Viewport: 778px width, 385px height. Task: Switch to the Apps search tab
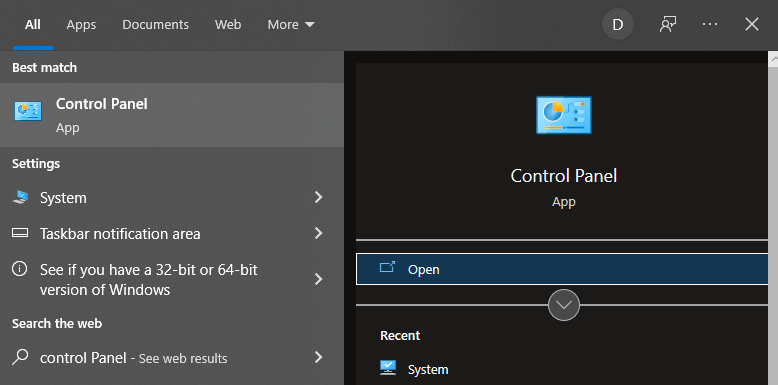(x=81, y=24)
